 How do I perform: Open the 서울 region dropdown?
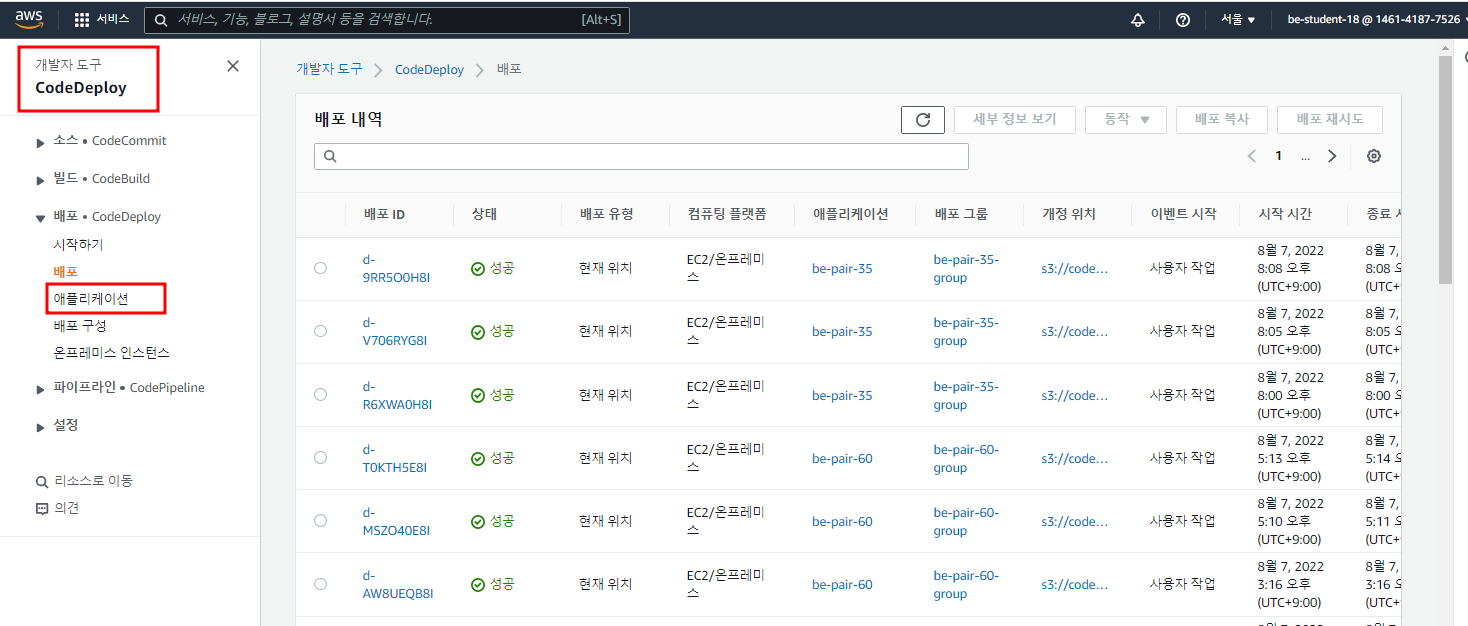click(x=1237, y=20)
